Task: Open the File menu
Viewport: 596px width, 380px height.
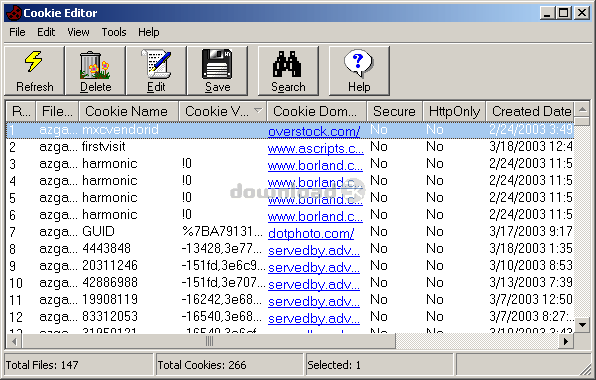Action: (17, 32)
